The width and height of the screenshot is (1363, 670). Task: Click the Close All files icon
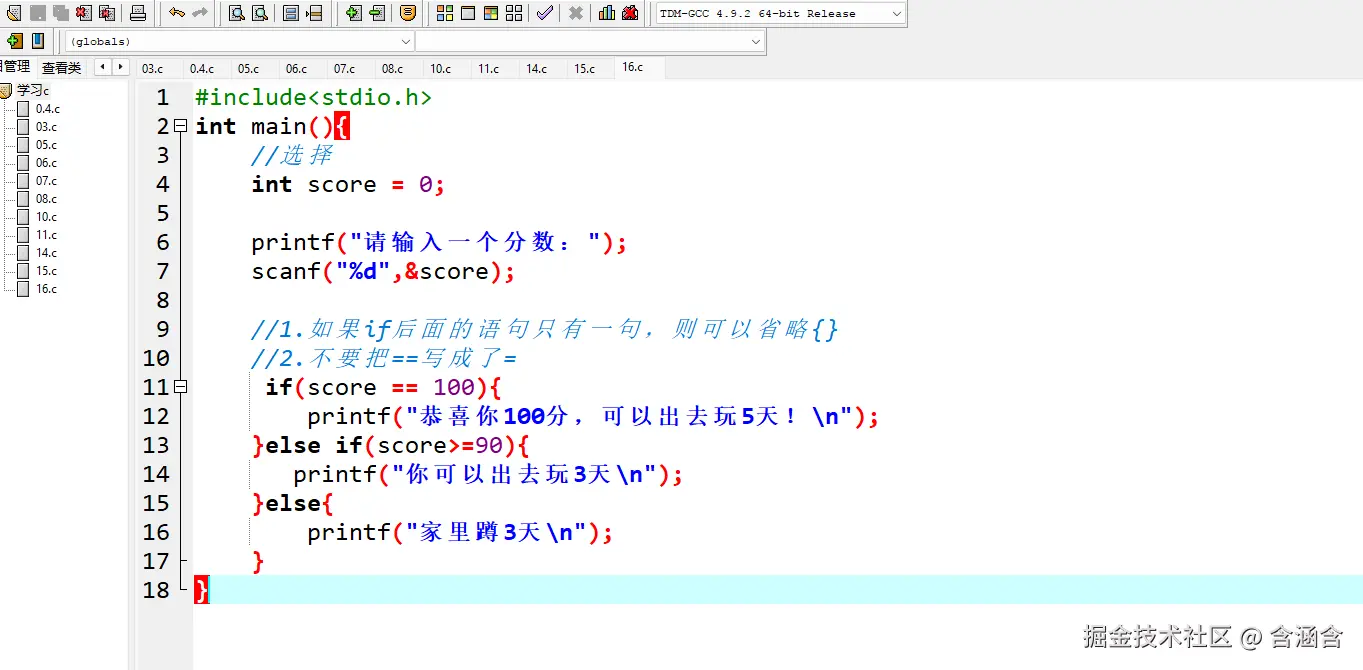(107, 13)
